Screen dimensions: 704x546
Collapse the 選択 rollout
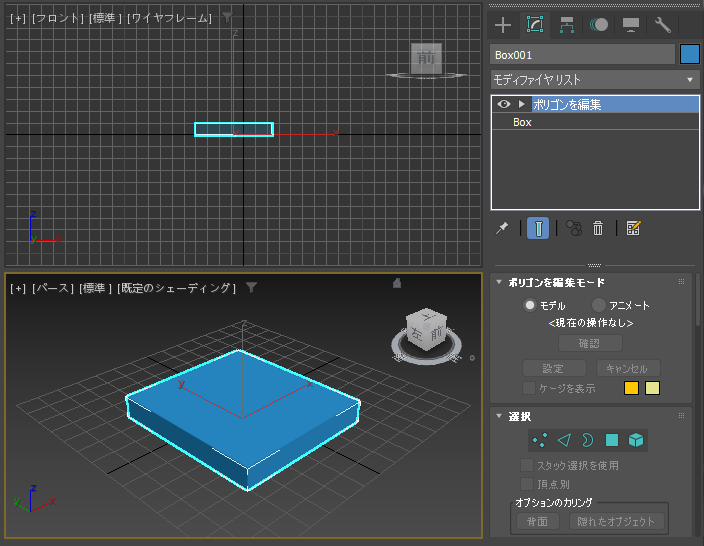499,416
